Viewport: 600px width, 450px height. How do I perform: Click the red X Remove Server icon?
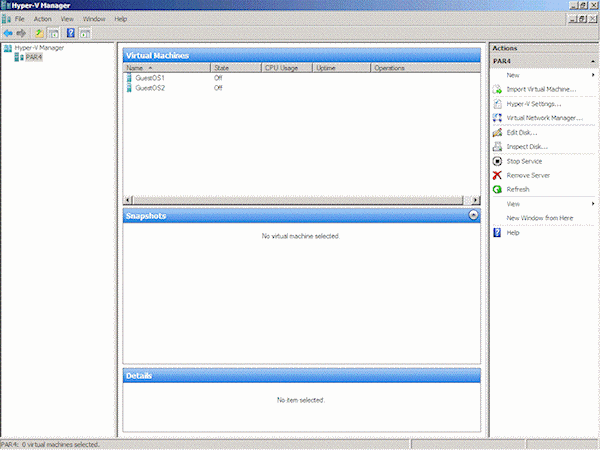click(497, 175)
